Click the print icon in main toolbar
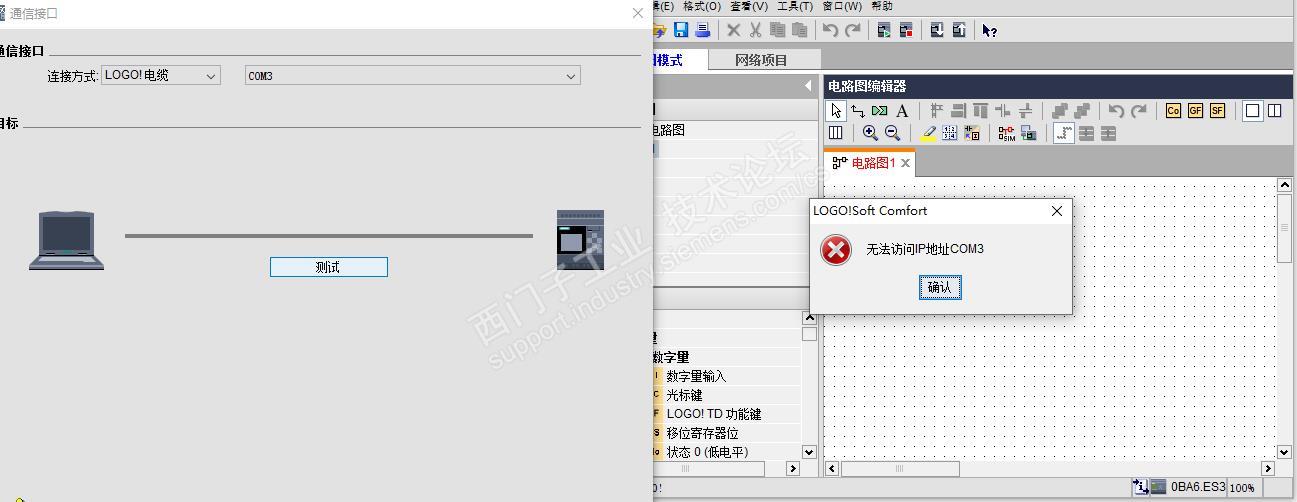Screen dimensions: 1297x502 tap(702, 30)
